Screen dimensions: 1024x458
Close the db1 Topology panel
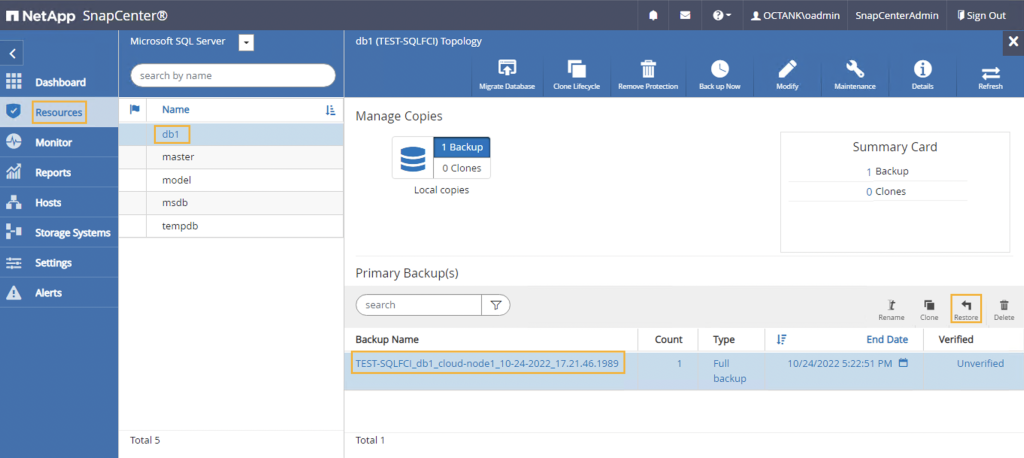[1013, 42]
